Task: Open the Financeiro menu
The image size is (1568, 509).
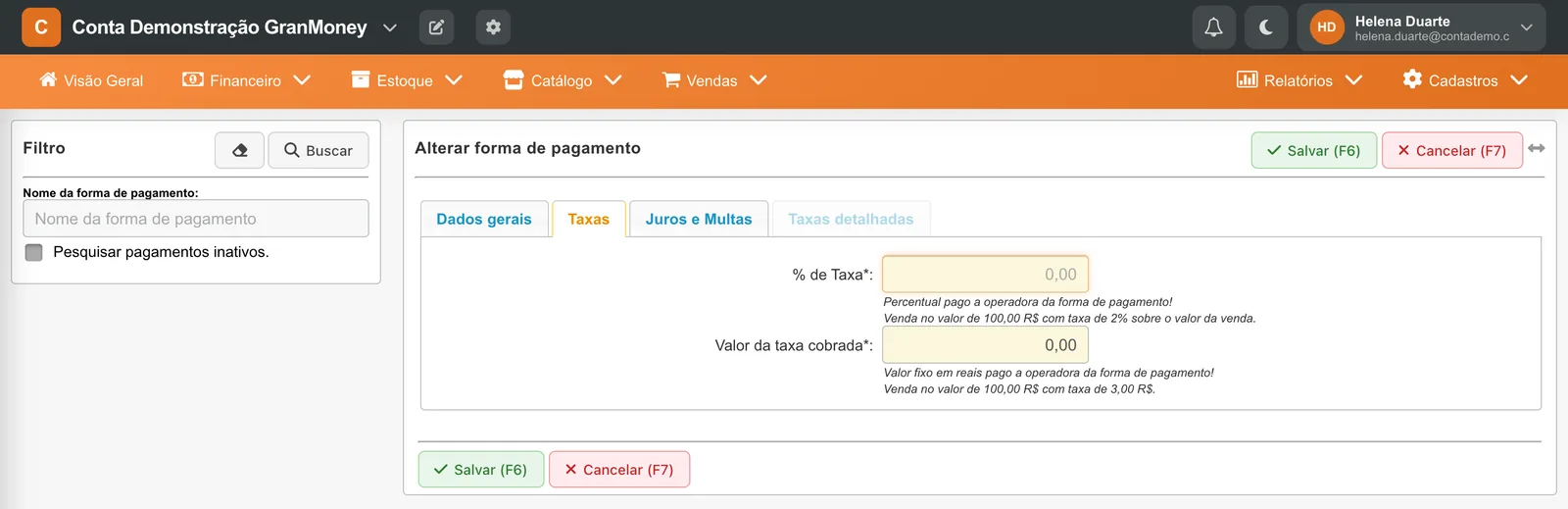Action: pos(245,80)
